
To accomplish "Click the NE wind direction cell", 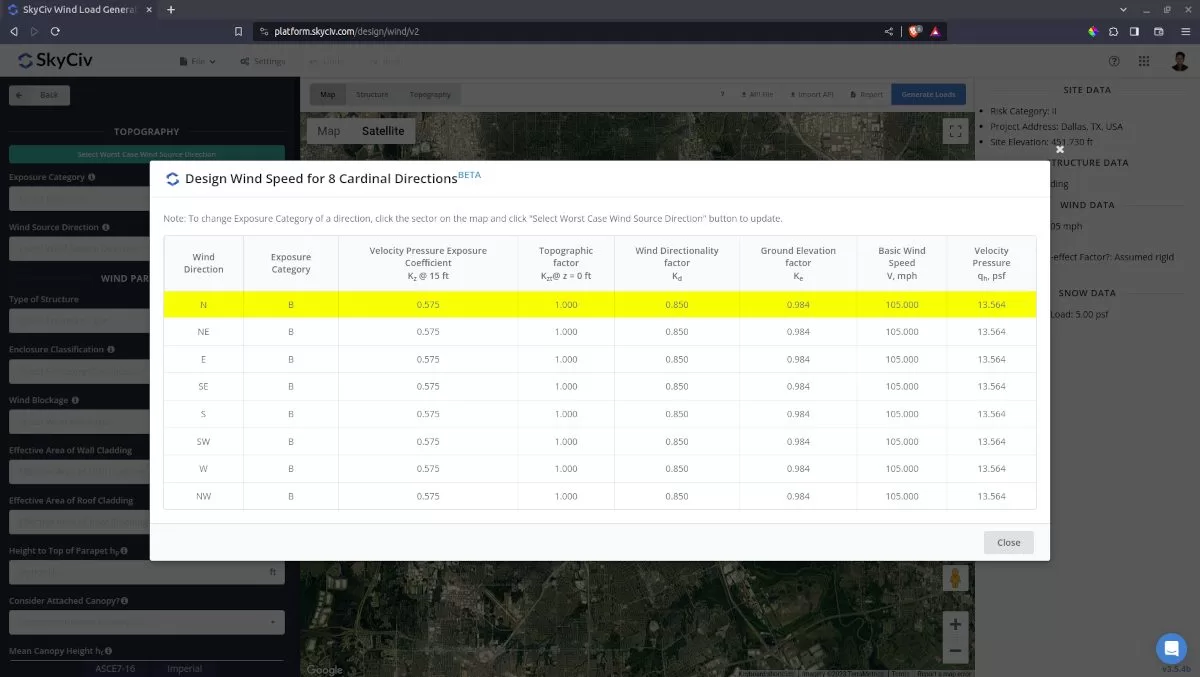I will [204, 331].
